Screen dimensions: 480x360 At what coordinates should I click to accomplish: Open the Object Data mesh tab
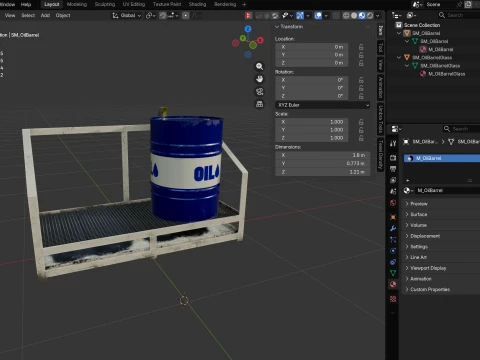(393, 273)
